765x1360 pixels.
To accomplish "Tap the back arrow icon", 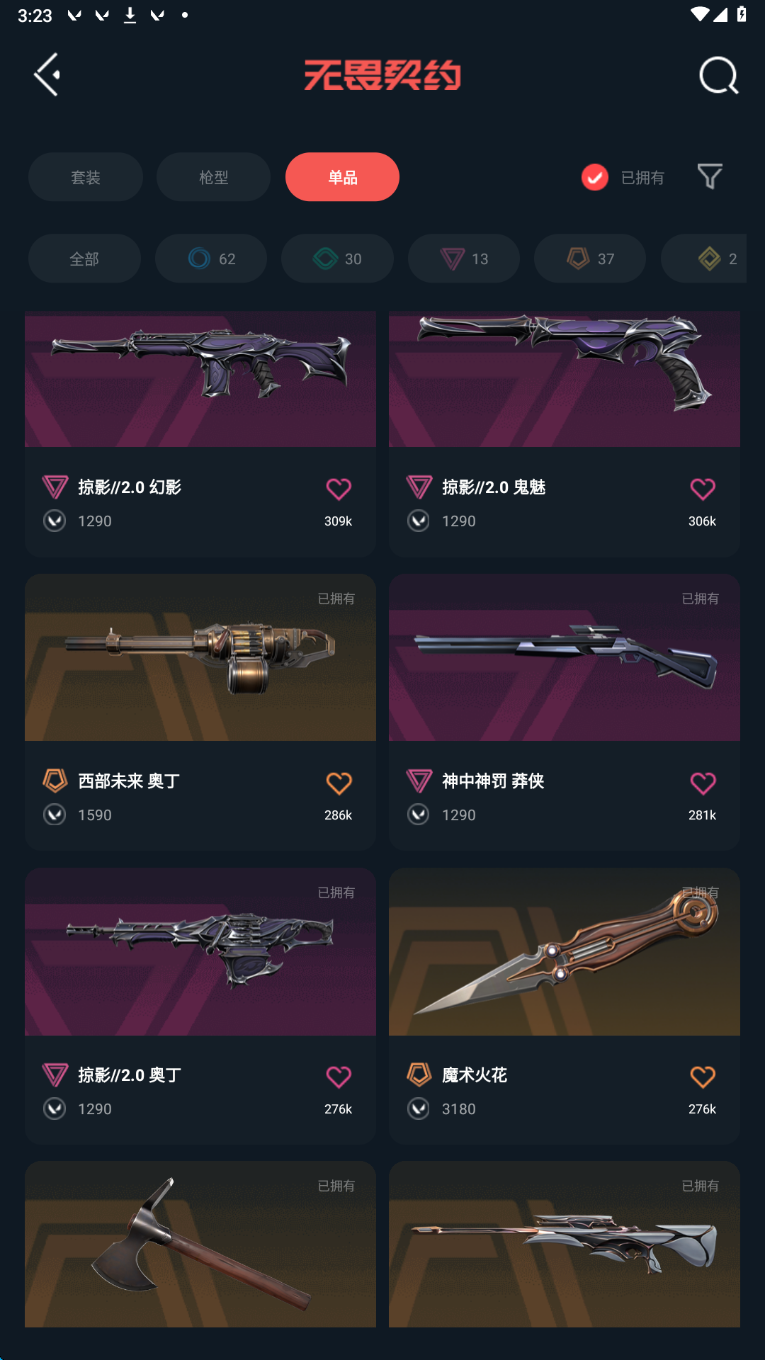I will pyautogui.click(x=47, y=75).
